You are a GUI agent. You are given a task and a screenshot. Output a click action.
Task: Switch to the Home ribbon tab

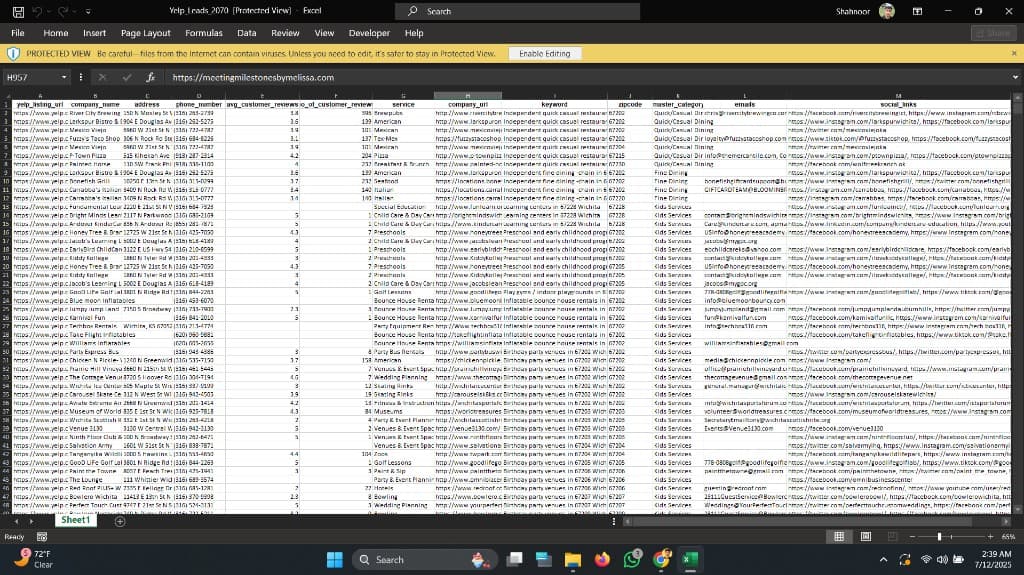point(56,33)
